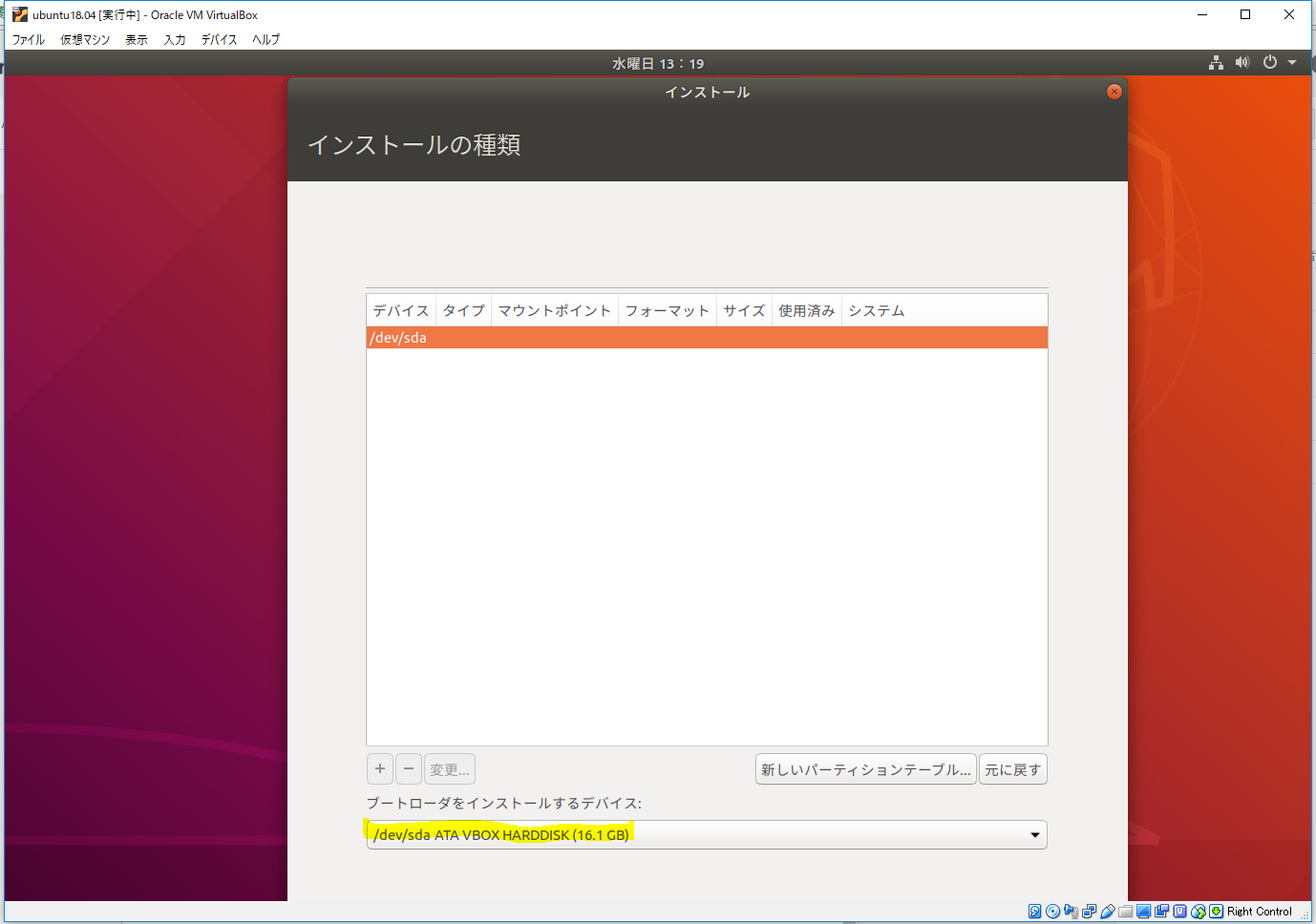The width and height of the screenshot is (1316, 924).
Task: Expand the system menu arrow in top panel
Action: pyautogui.click(x=1292, y=63)
